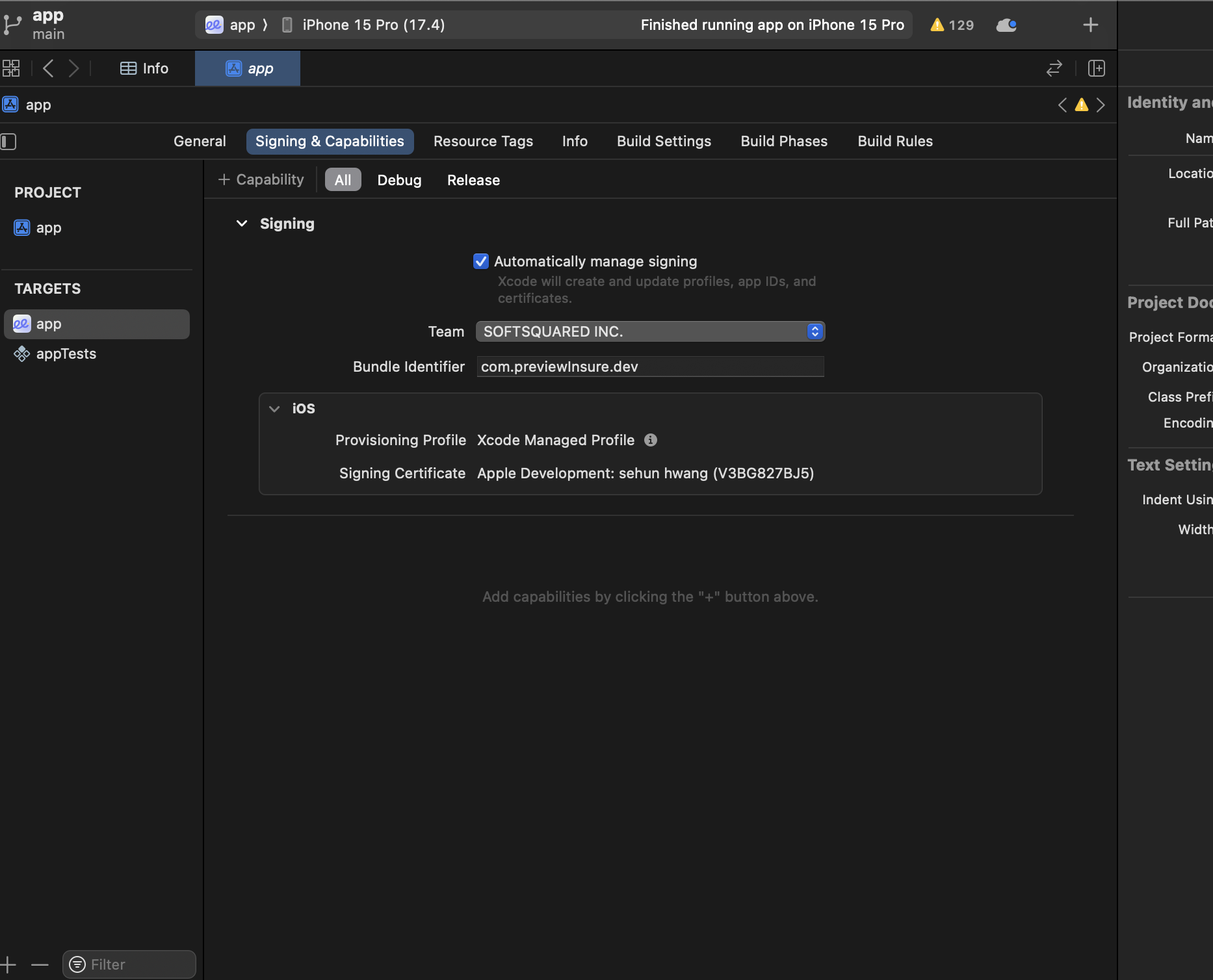Toggle Automatically manage signing checkbox
The height and width of the screenshot is (980, 1213).
pyautogui.click(x=481, y=261)
